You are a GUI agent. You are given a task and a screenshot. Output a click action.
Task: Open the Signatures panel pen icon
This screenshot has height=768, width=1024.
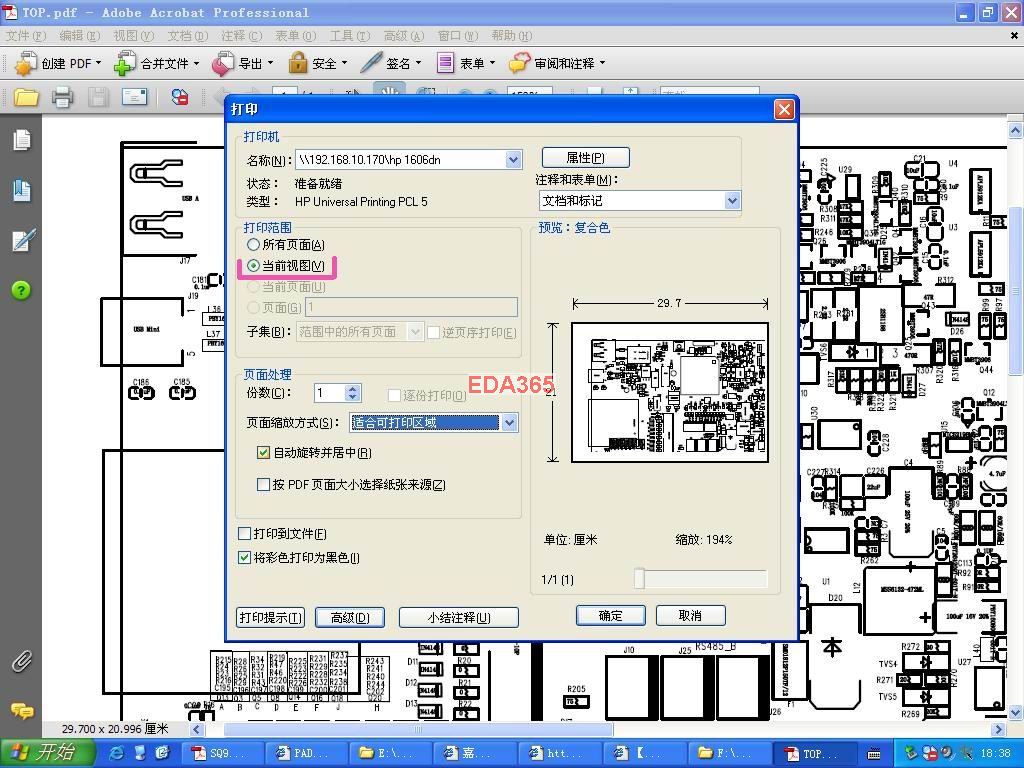click(23, 240)
